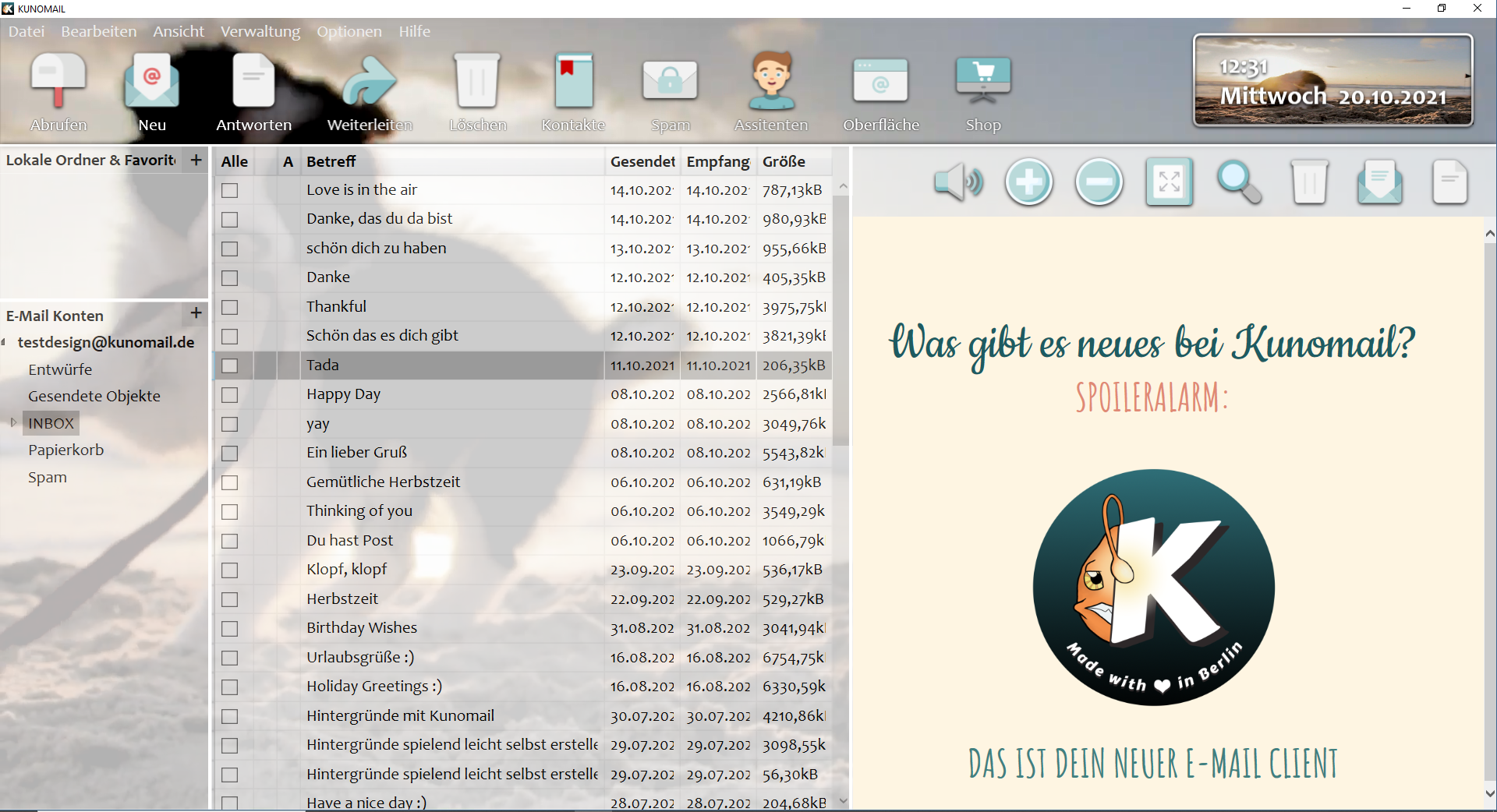
Task: Sort by the Größe column header
Action: pos(794,161)
